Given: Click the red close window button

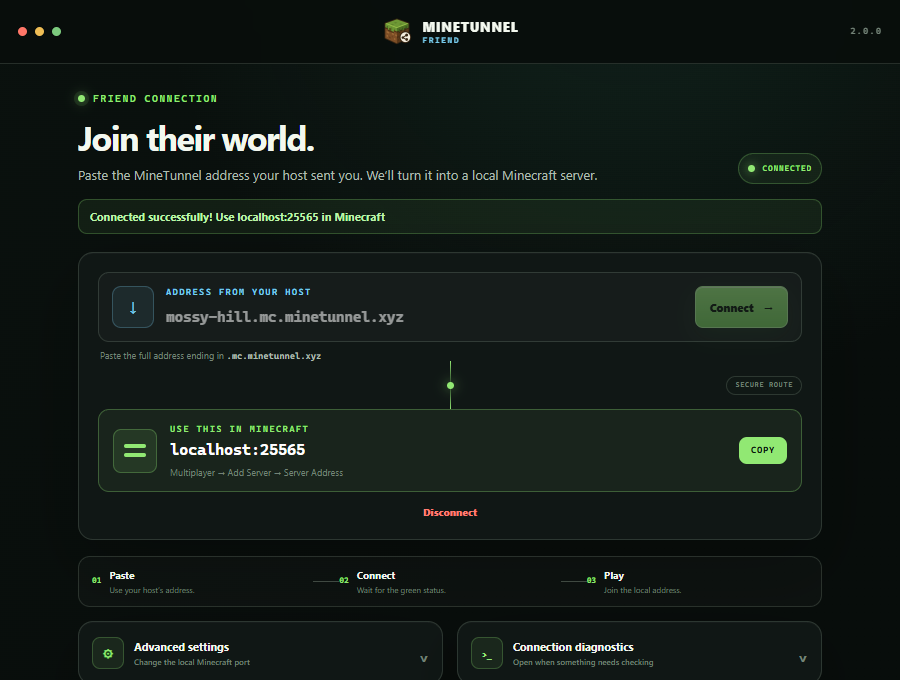Looking at the screenshot, I should tap(22, 32).
